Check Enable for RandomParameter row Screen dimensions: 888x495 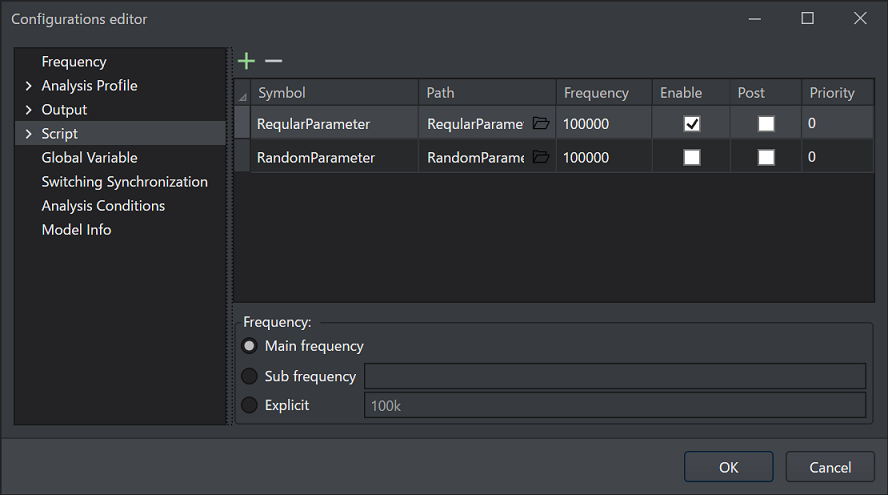pos(691,157)
